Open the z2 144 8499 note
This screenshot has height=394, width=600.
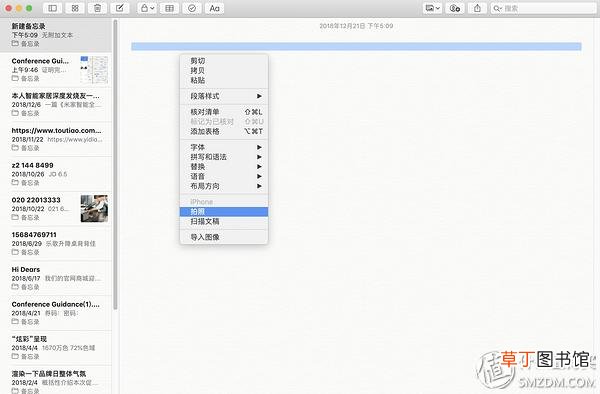pos(56,174)
